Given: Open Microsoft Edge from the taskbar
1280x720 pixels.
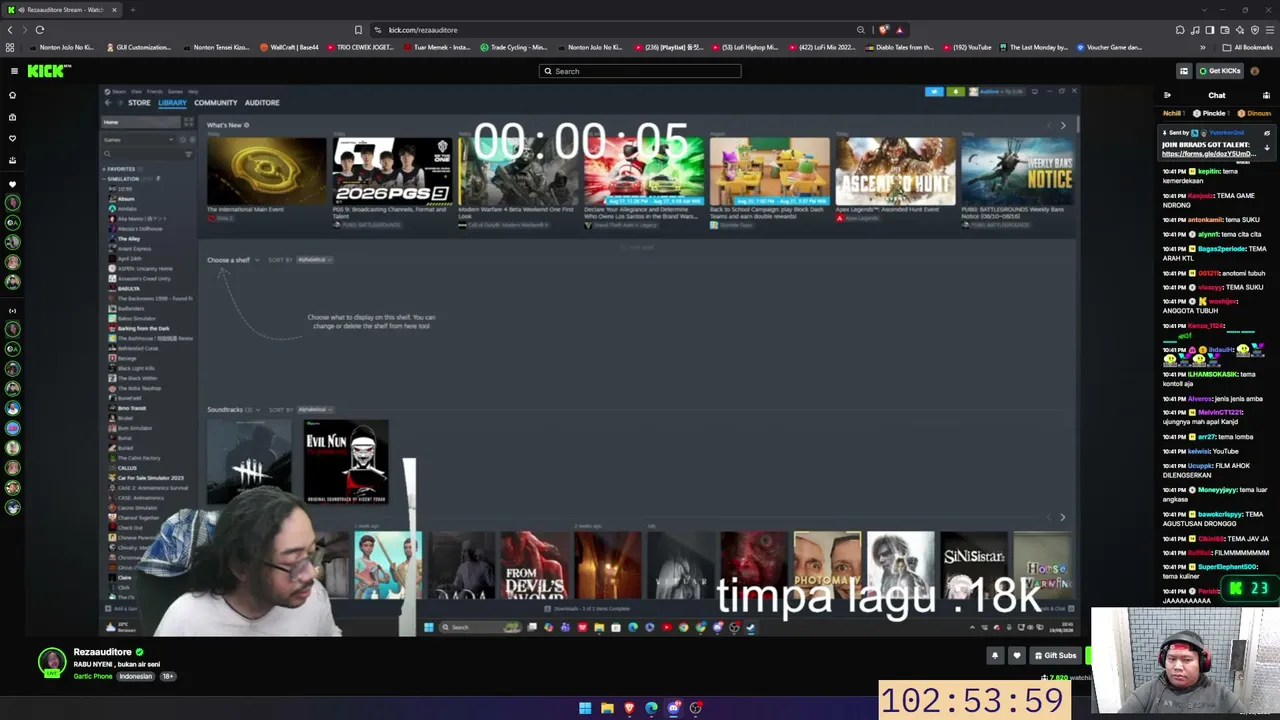Looking at the screenshot, I should point(651,708).
